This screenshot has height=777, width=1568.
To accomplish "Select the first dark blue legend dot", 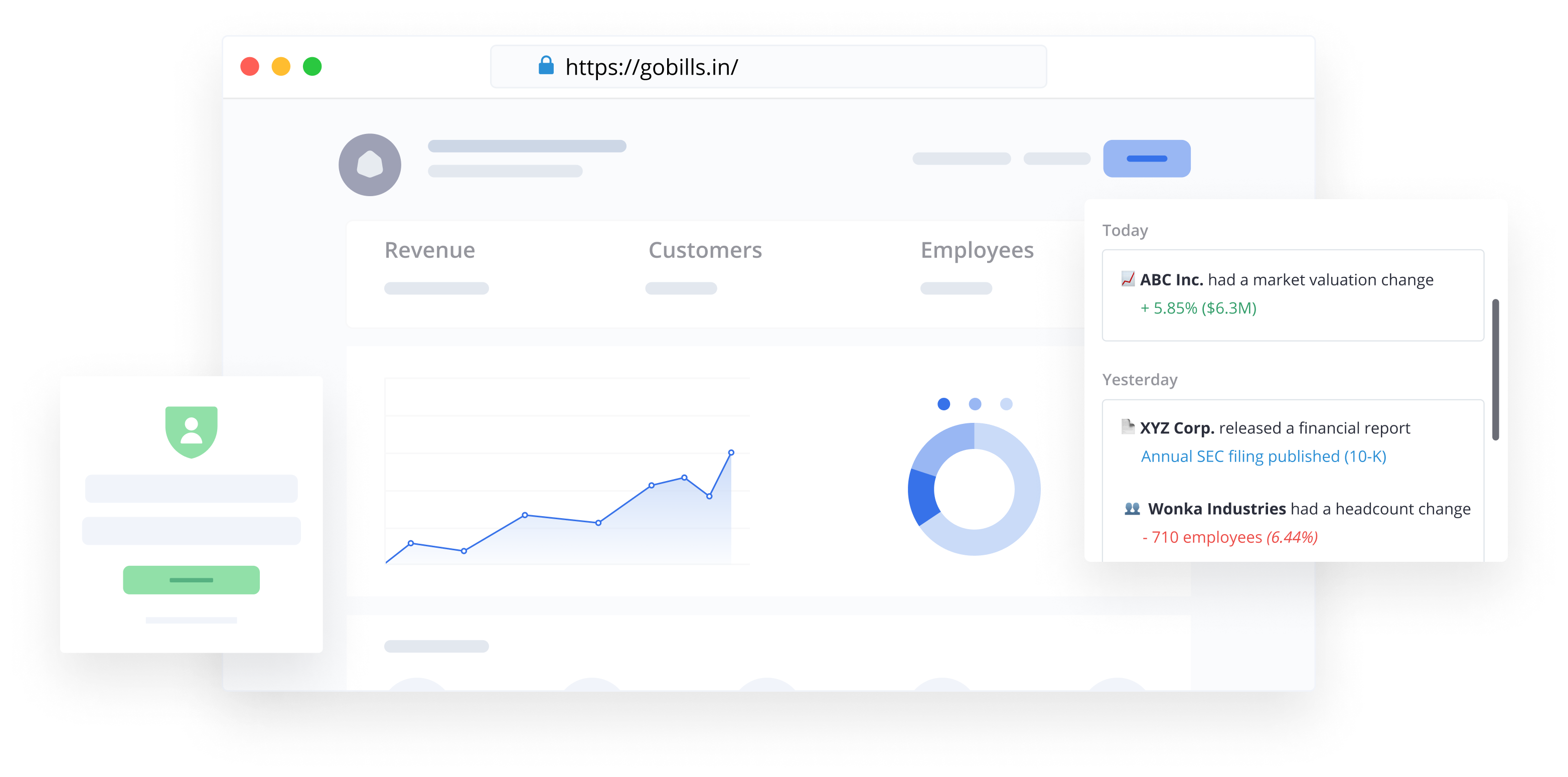I will 944,404.
